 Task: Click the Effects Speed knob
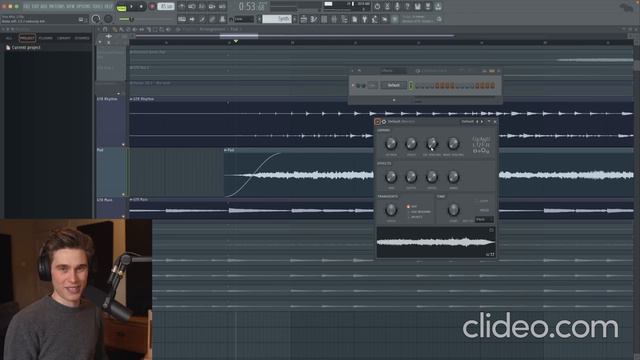tap(431, 177)
